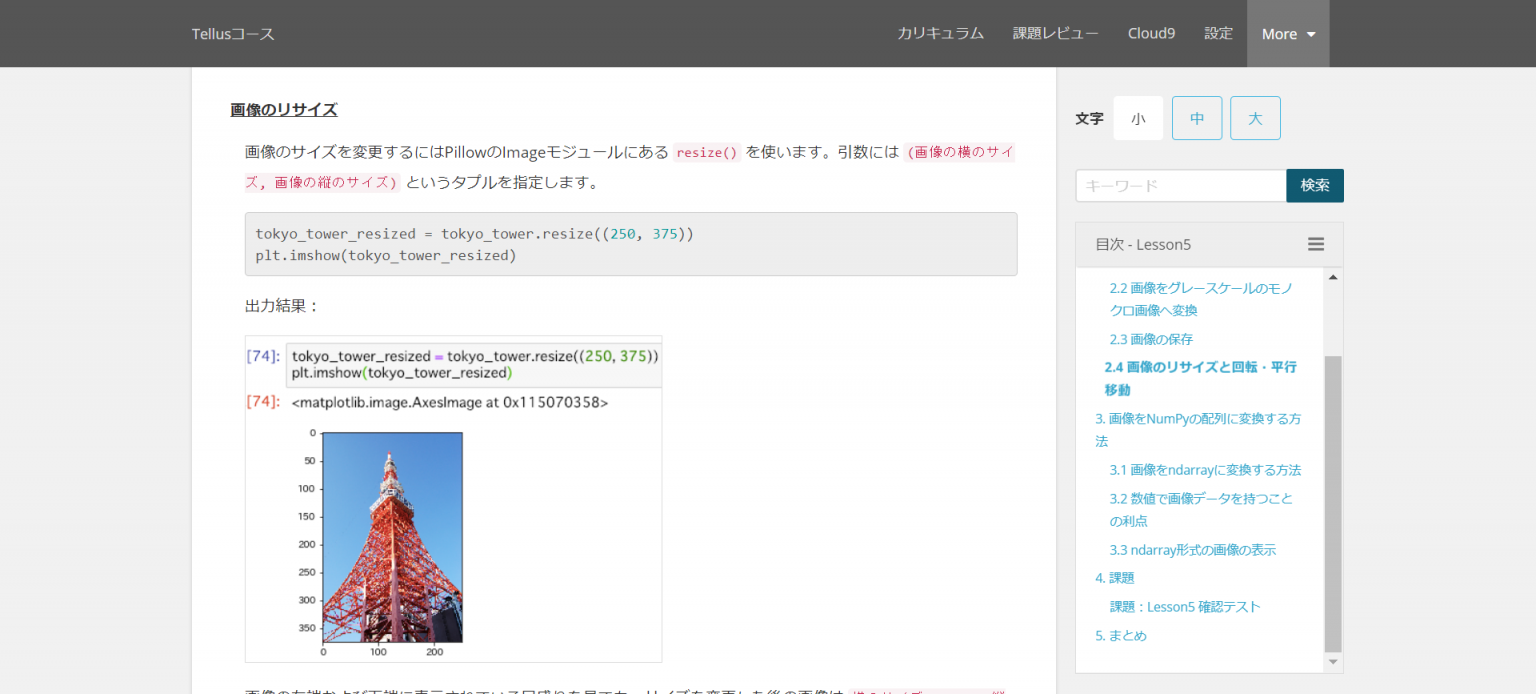1536x694 pixels.
Task: Click the table of contents scroll-up arrow
Action: [x=1333, y=277]
